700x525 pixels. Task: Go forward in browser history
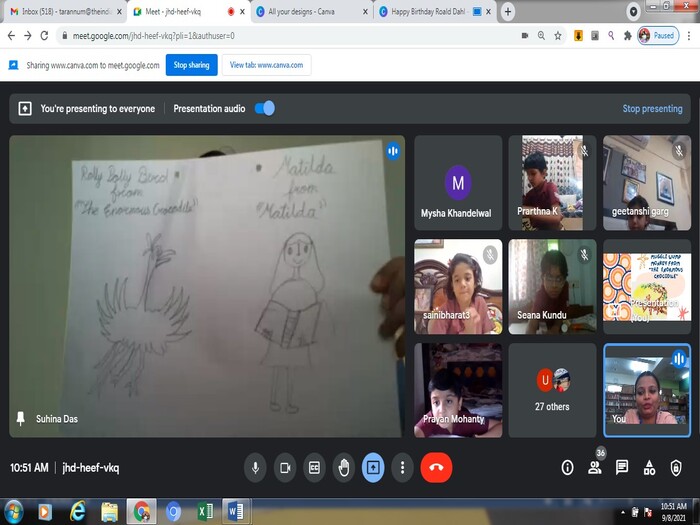(28, 36)
